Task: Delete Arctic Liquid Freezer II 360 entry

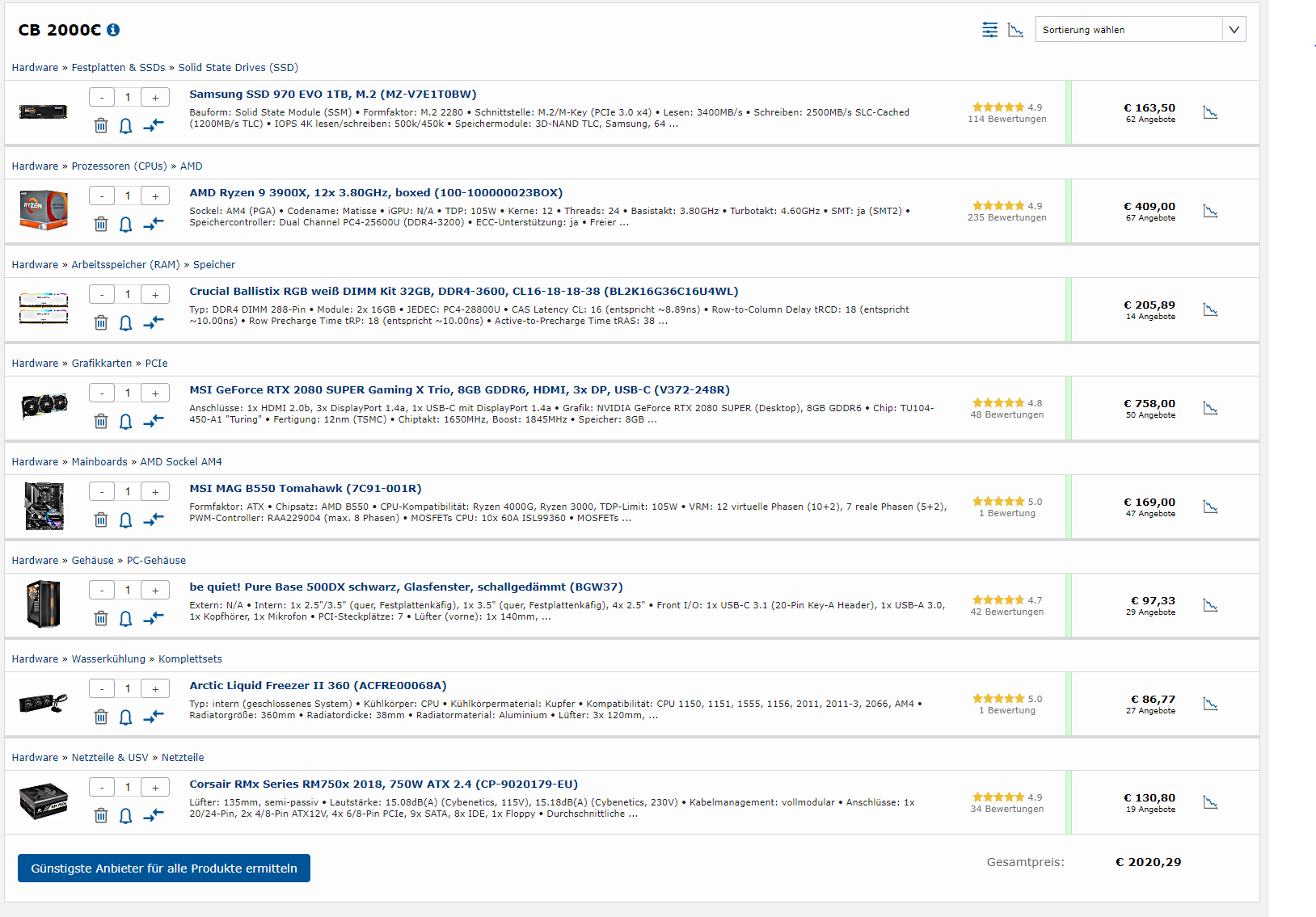Action: point(101,717)
